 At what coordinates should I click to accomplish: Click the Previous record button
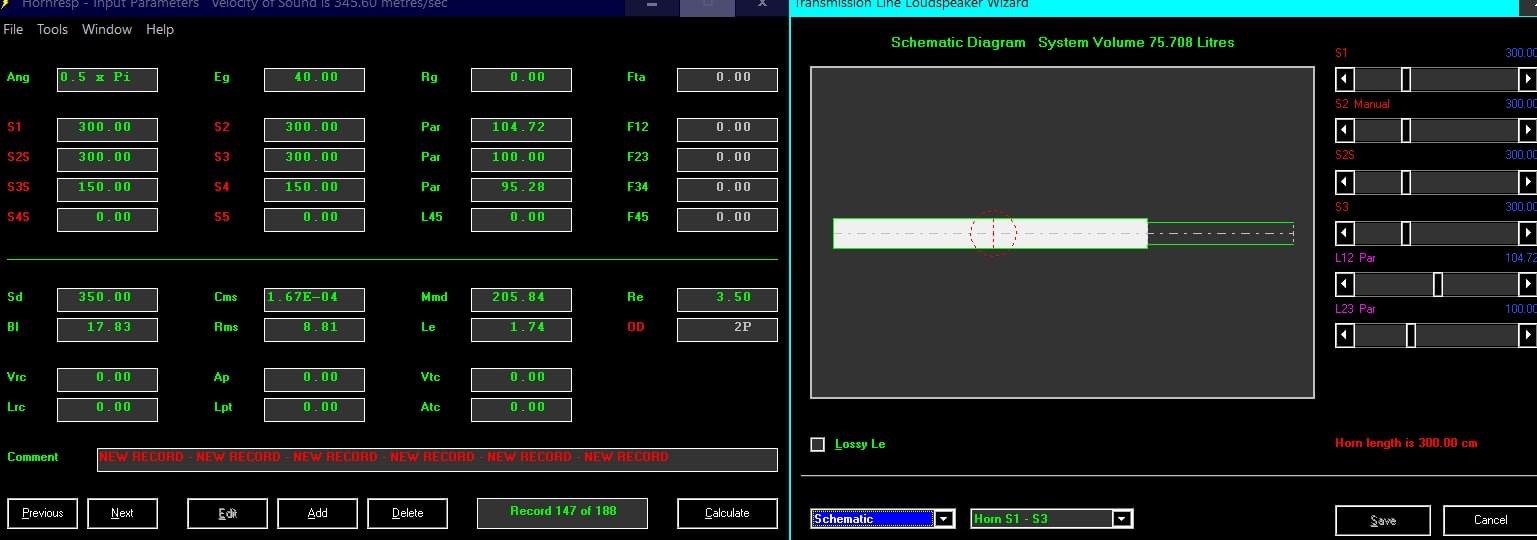[x=43, y=513]
